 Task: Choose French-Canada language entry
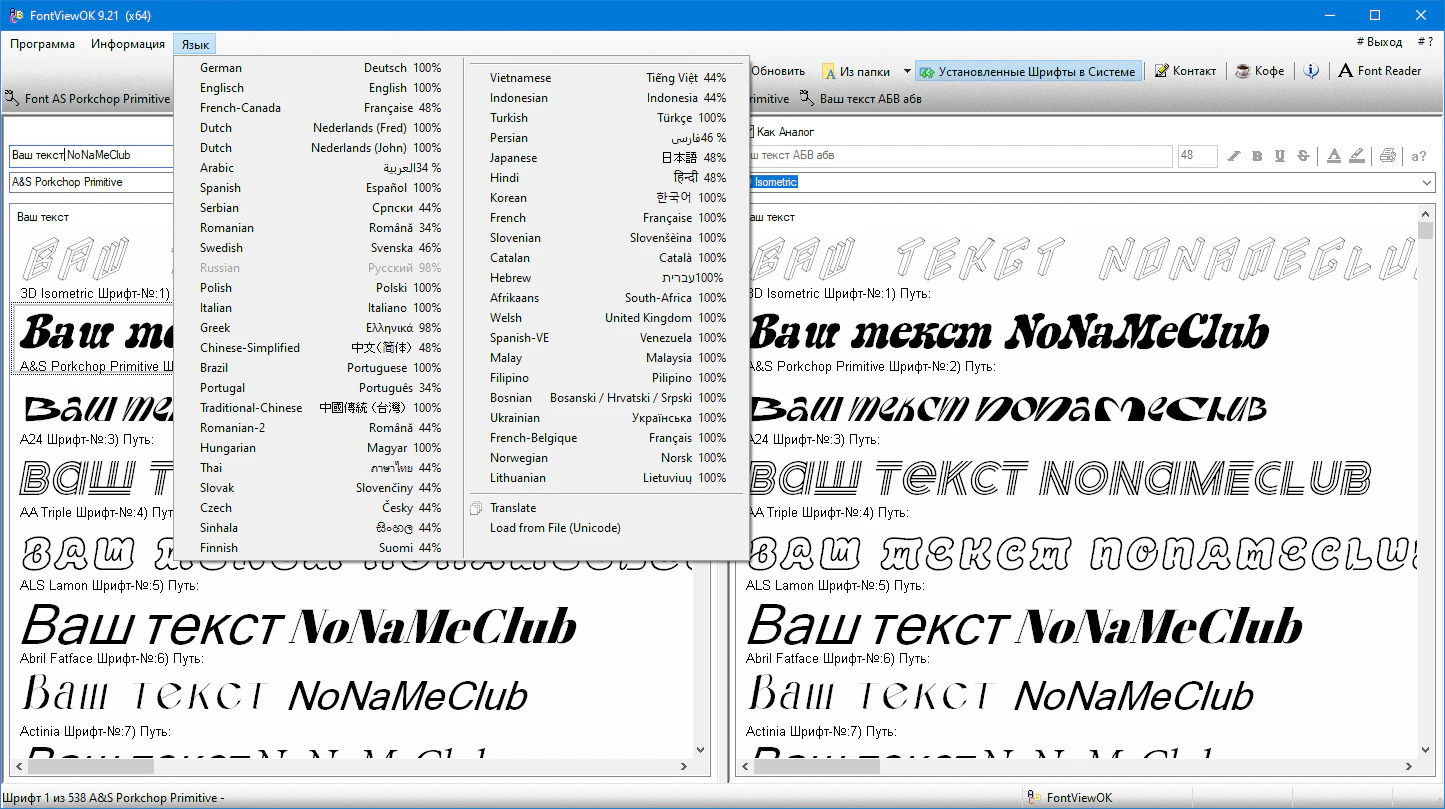[x=318, y=108]
